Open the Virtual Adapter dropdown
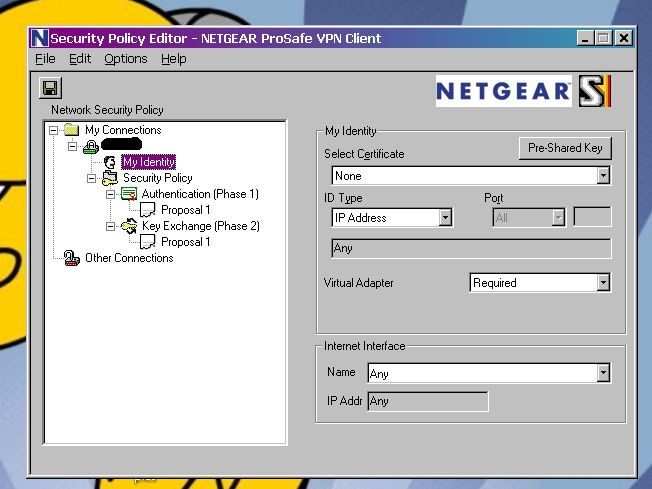Screen dimensions: 652x489 (x=603, y=283)
